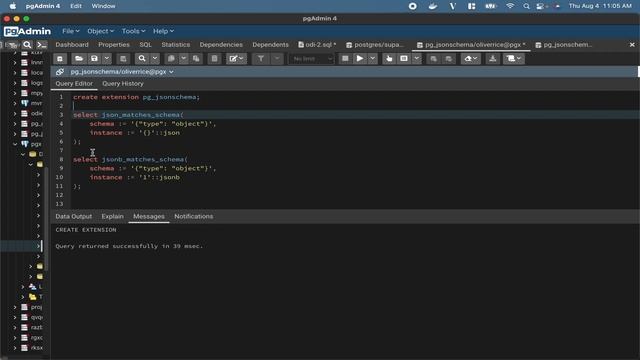Open the Messages results tab
This screenshot has height=360, width=640.
click(x=149, y=216)
